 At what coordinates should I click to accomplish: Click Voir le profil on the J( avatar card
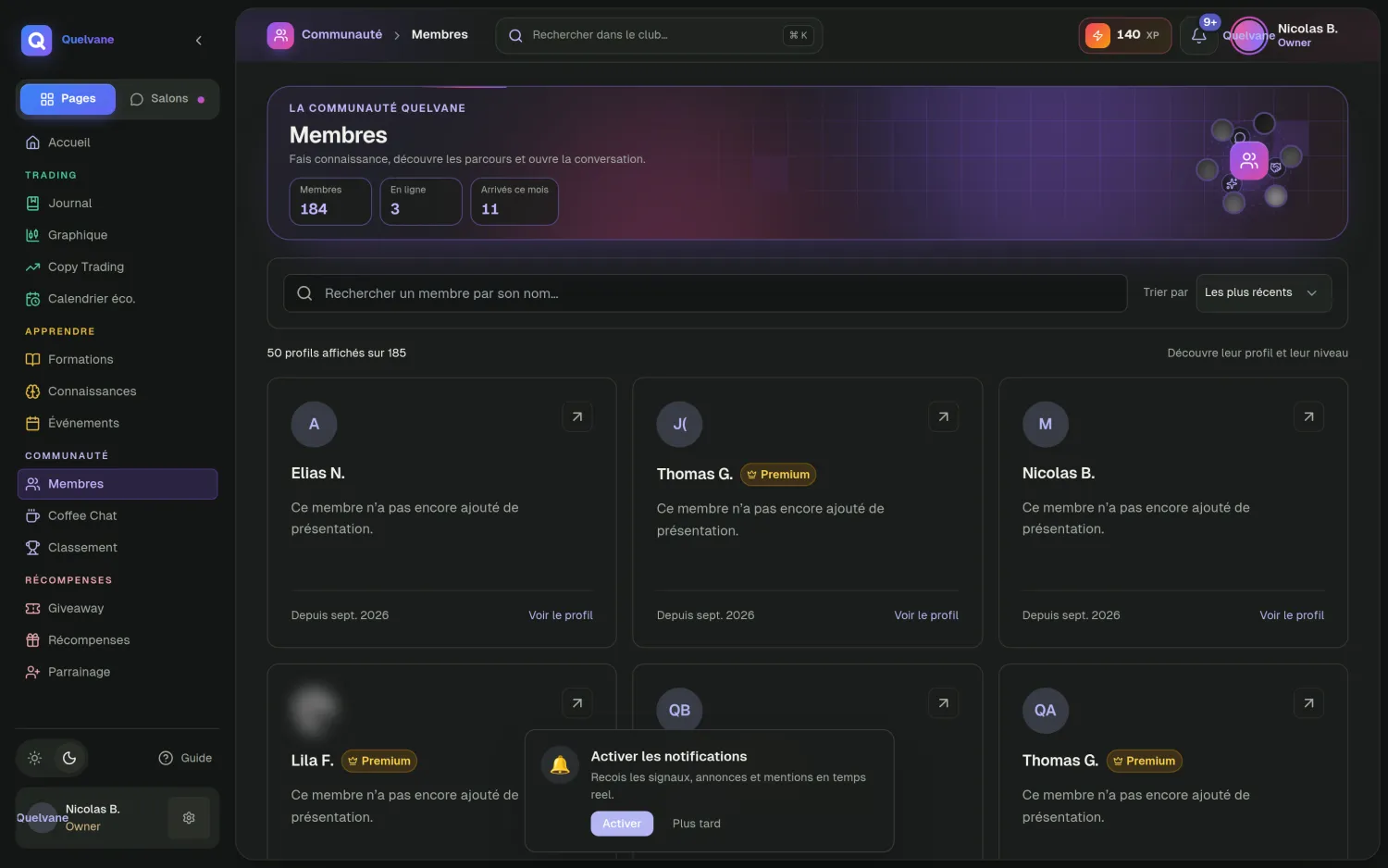pos(926,615)
